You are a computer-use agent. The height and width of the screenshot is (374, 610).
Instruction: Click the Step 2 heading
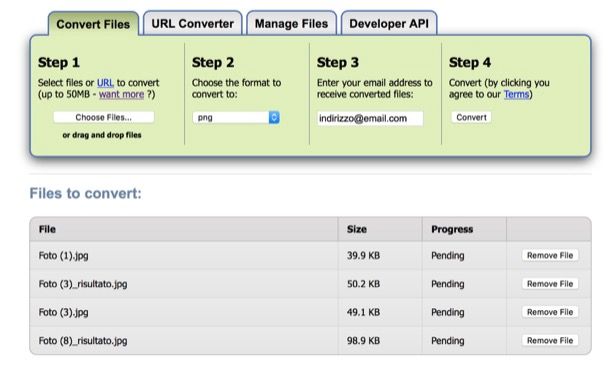click(213, 62)
